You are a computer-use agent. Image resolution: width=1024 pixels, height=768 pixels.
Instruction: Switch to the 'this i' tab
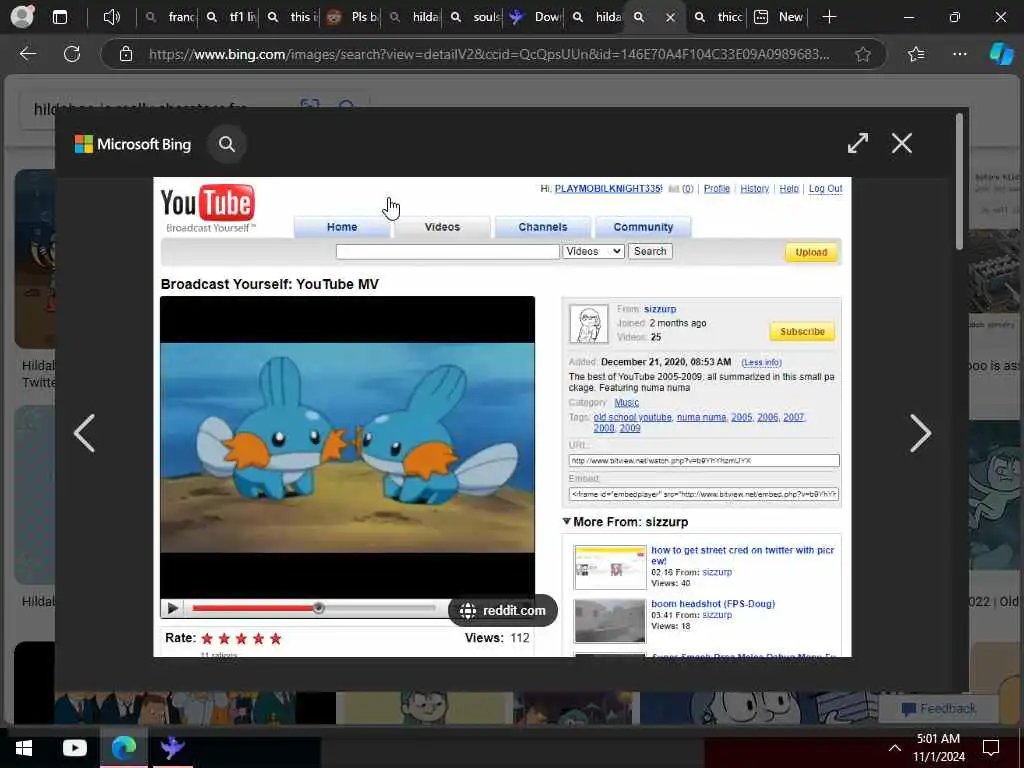[x=293, y=17]
